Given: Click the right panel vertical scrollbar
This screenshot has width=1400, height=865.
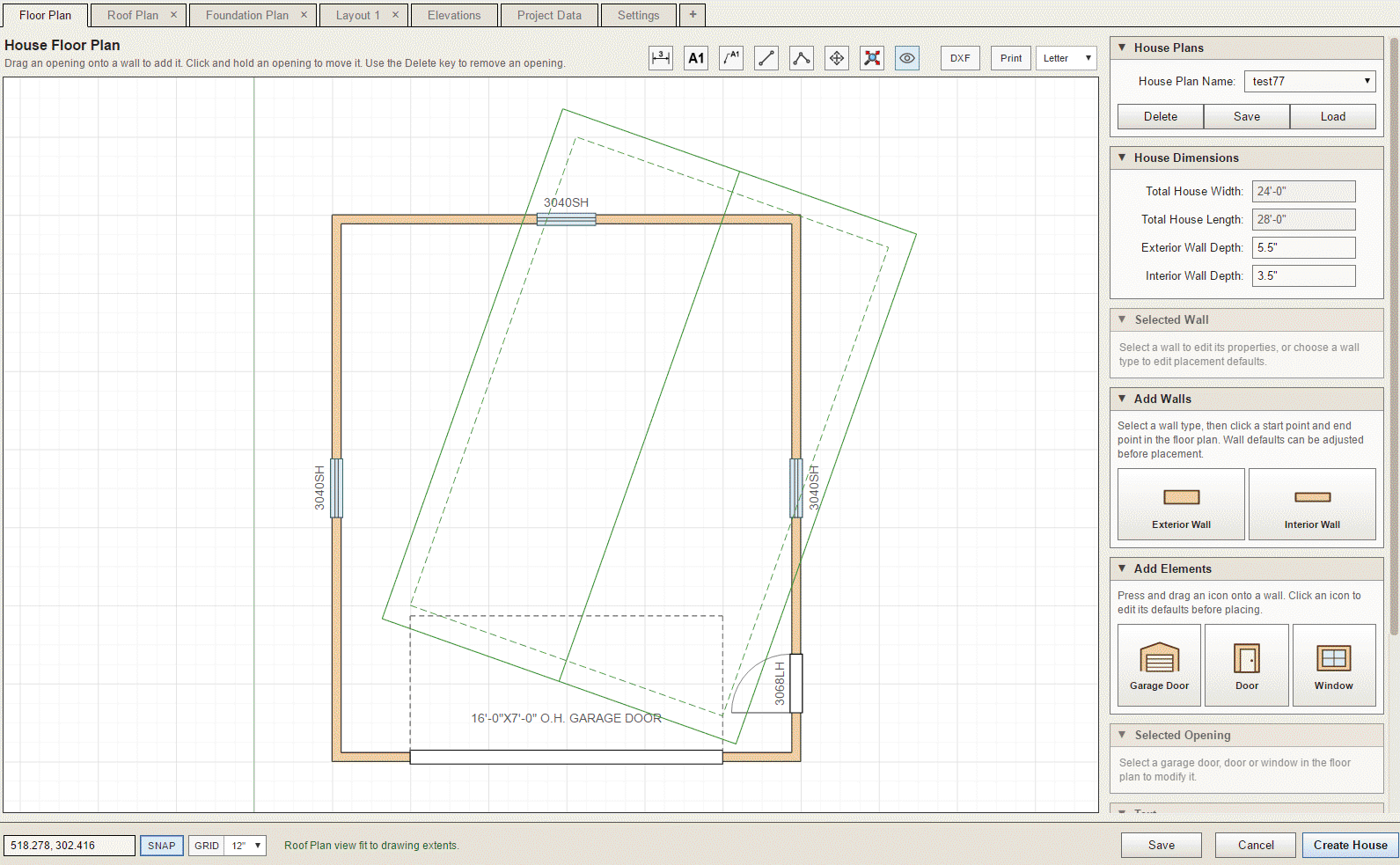Looking at the screenshot, I should [x=1394, y=334].
